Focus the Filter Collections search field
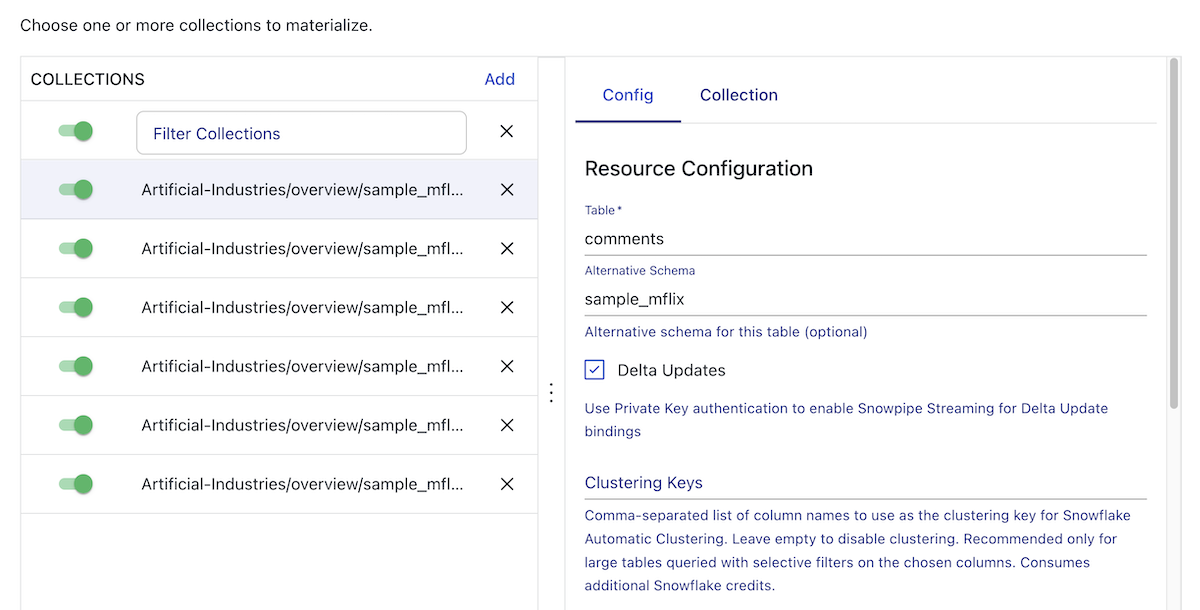 [301, 133]
